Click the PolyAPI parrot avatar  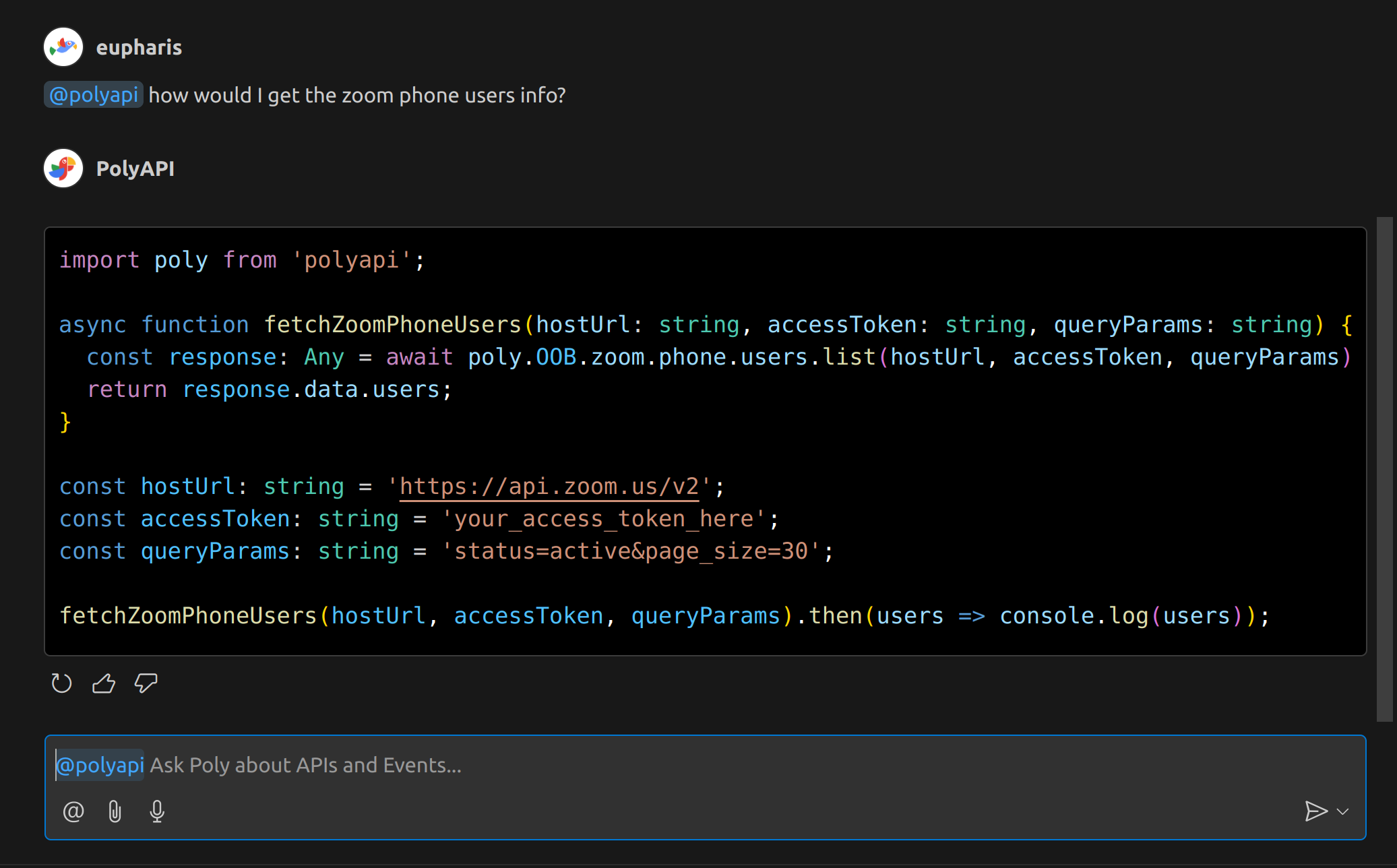[63, 168]
